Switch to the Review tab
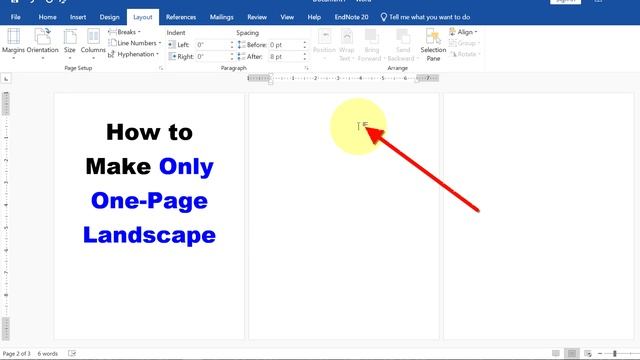The height and width of the screenshot is (360, 640). [257, 17]
